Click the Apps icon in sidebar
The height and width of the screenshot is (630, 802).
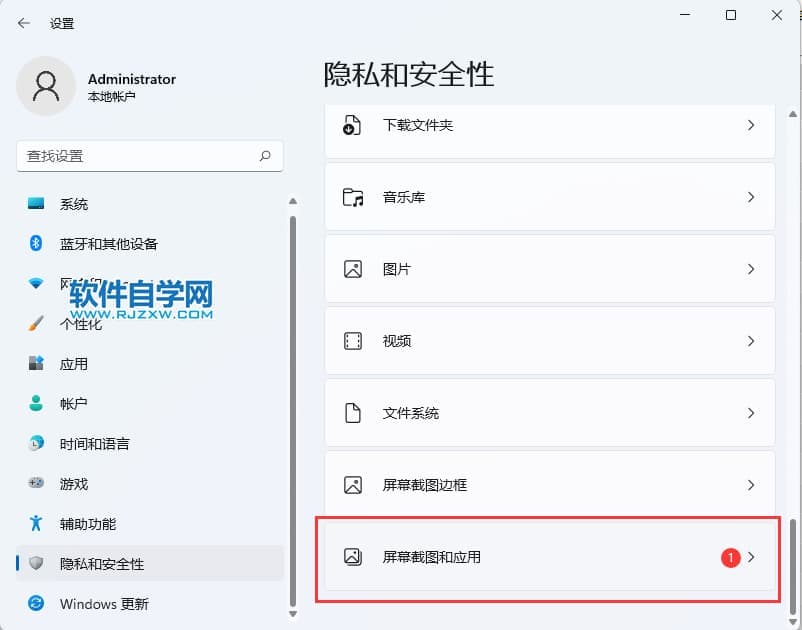(36, 364)
